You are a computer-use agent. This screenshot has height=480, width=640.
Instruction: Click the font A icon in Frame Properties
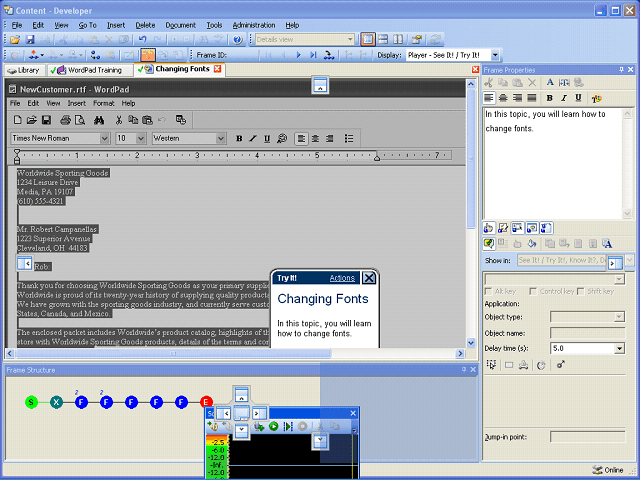tap(550, 82)
